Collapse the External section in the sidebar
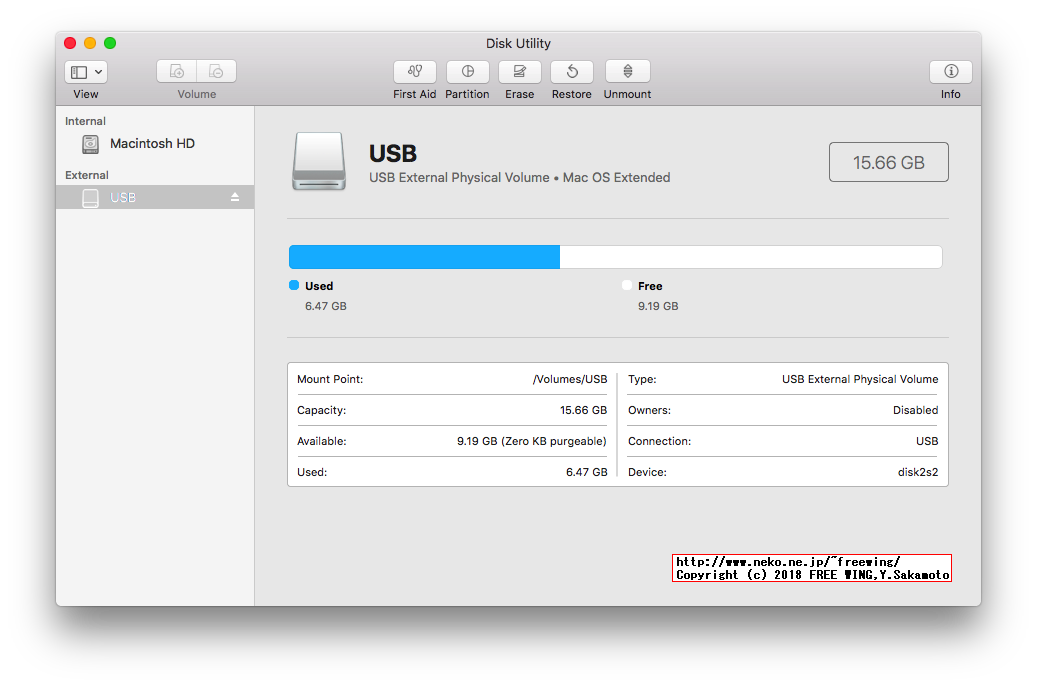The width and height of the screenshot is (1037, 686). pos(86,174)
